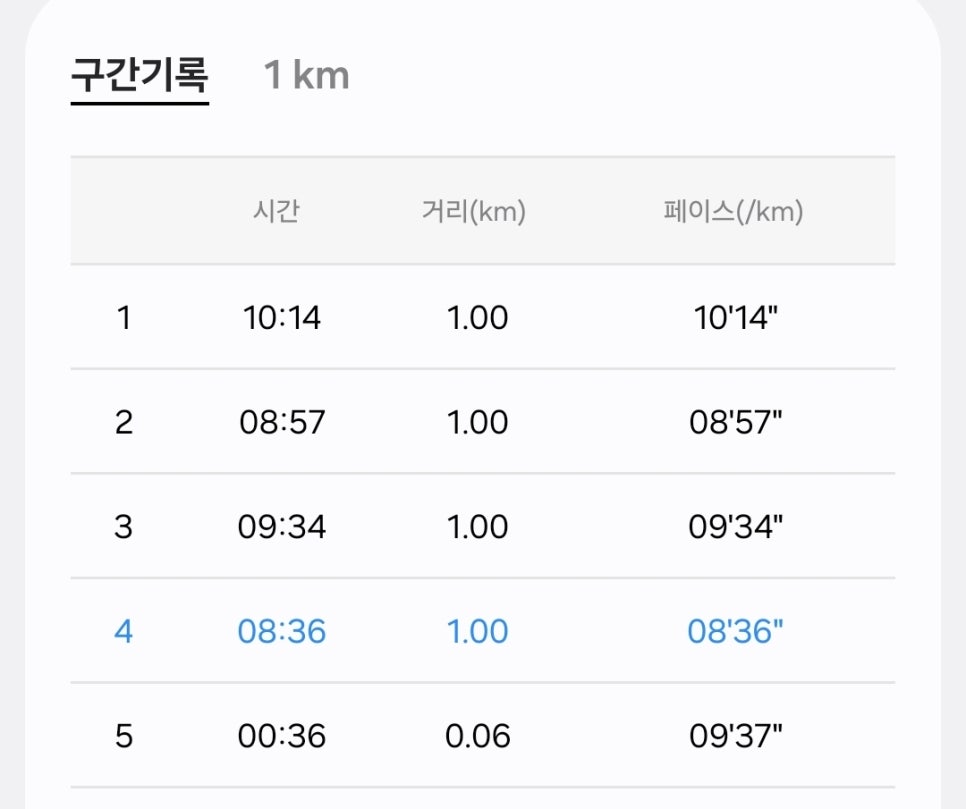Click lap 1 time 10:14

point(282,318)
